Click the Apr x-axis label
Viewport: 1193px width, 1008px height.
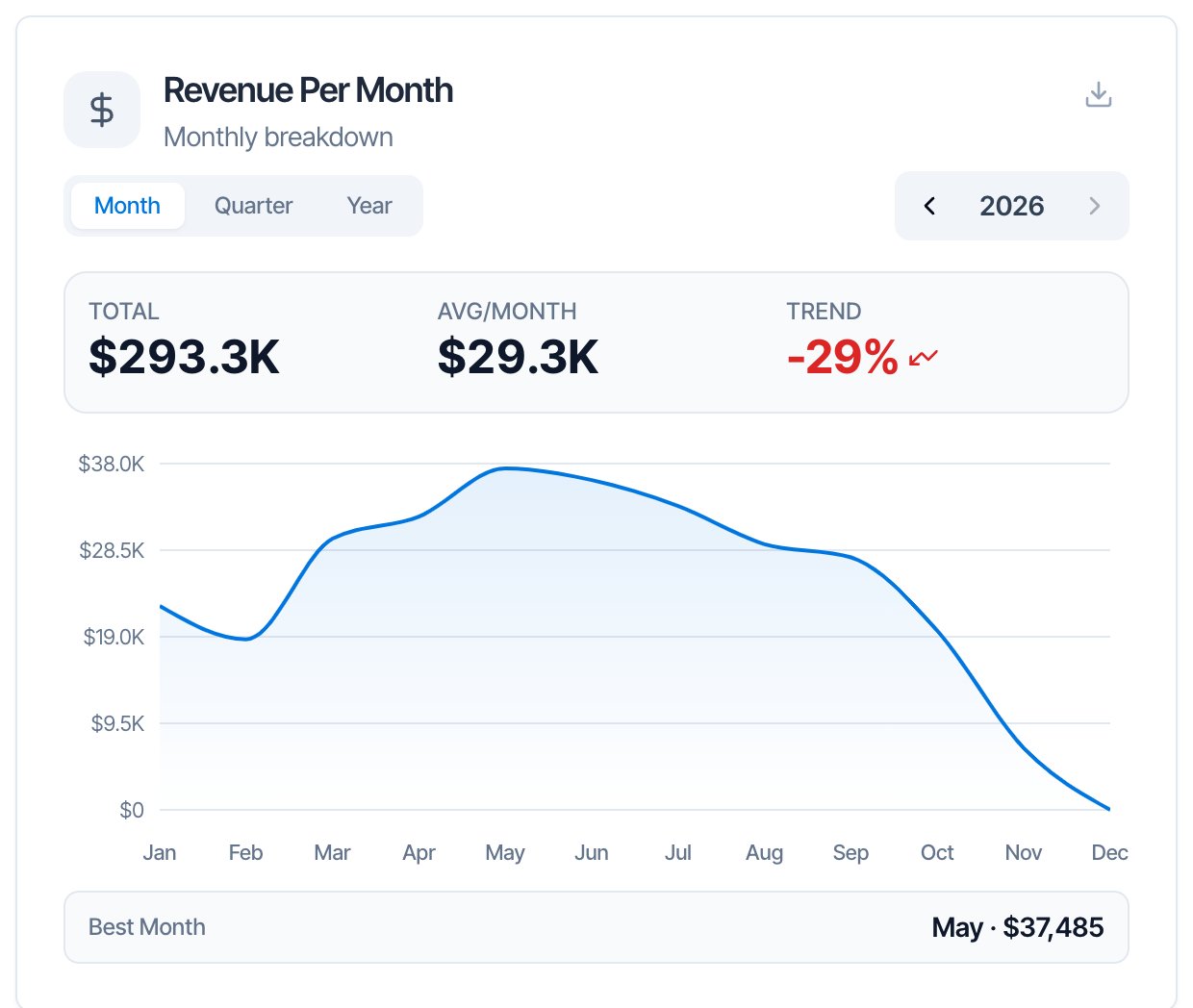tap(419, 853)
